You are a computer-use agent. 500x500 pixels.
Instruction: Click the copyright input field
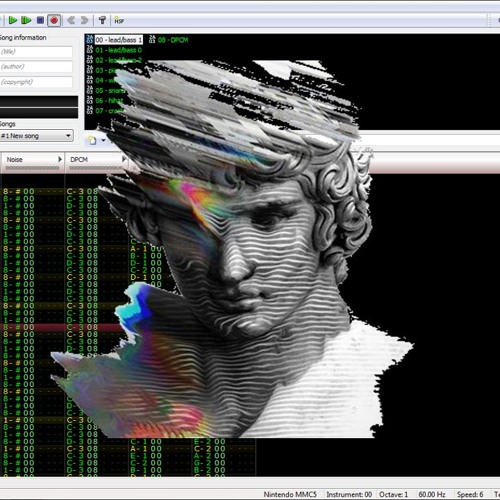[x=36, y=82]
